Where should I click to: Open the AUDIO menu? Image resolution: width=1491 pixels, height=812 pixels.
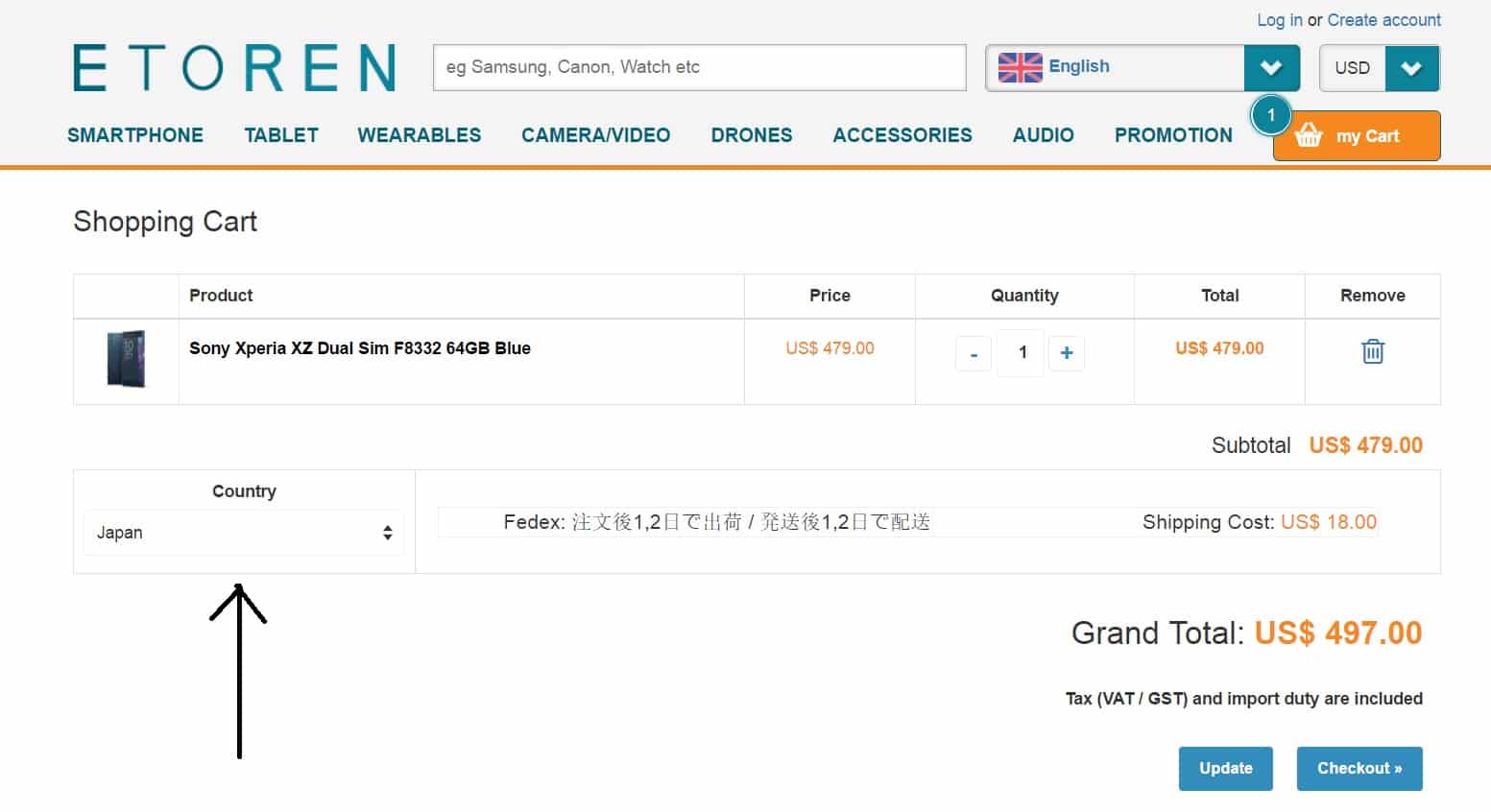click(1044, 135)
